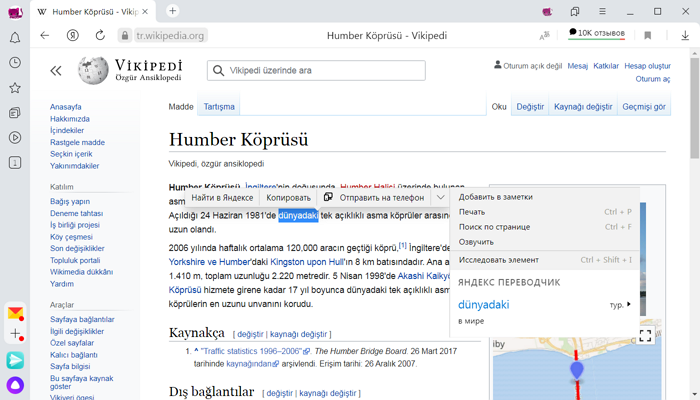Open Son değişiklikler sidebar link
Viewport: 700px width, 400px height.
tap(77, 249)
